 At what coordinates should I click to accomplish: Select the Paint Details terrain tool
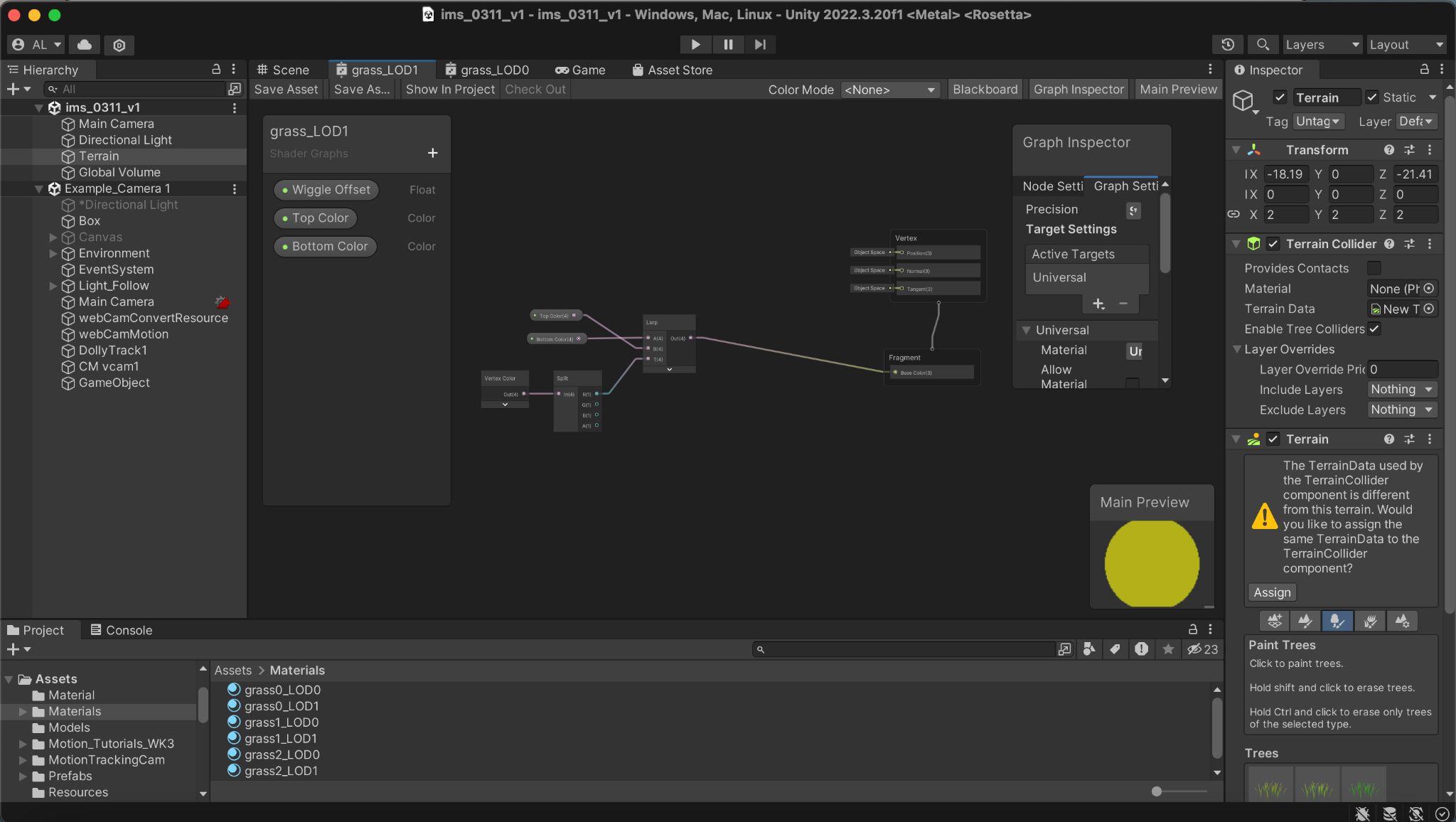tap(1370, 621)
